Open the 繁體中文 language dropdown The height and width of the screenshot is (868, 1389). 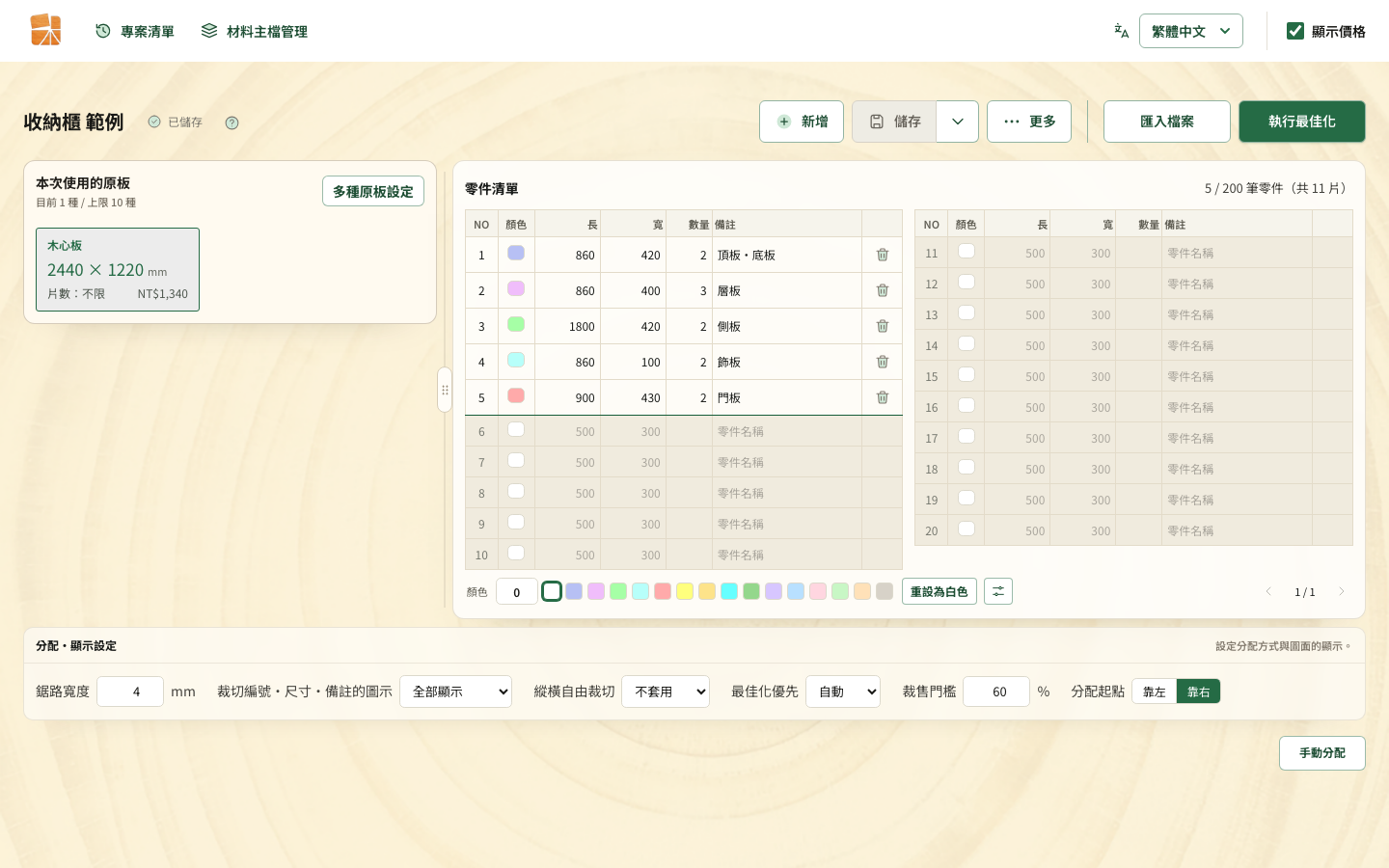coord(1190,31)
